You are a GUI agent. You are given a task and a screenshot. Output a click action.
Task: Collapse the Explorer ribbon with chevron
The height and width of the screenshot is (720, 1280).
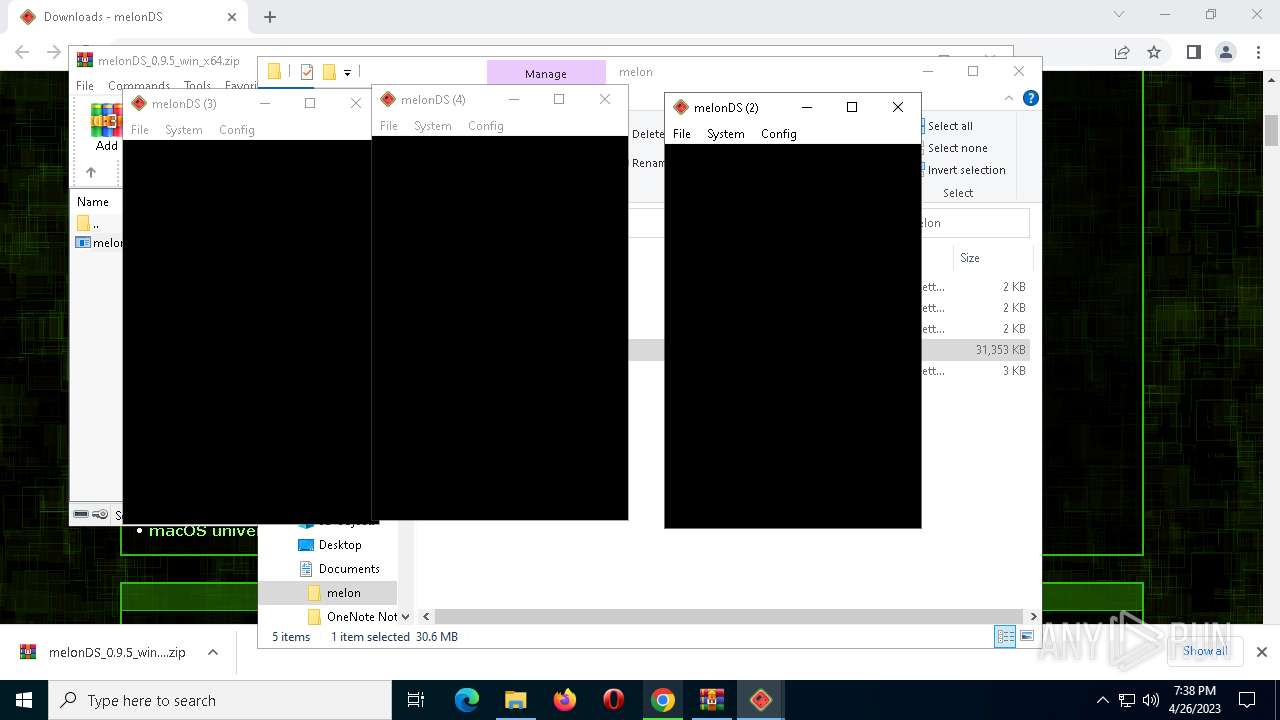pos(1009,98)
